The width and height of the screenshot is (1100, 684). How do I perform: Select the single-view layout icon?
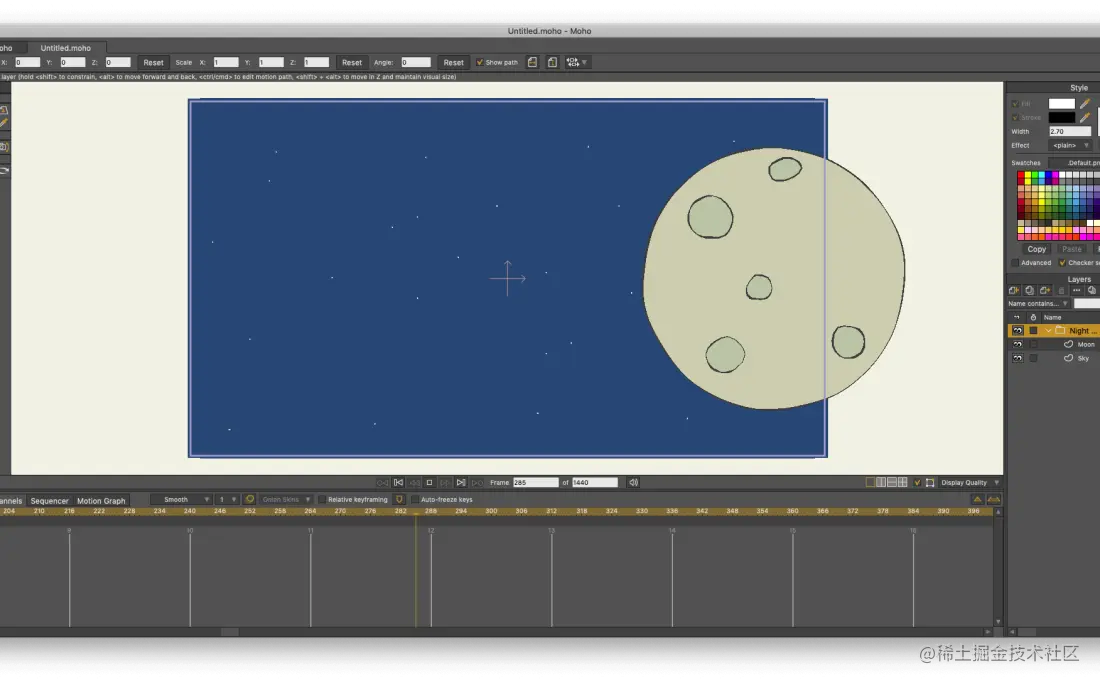871,483
